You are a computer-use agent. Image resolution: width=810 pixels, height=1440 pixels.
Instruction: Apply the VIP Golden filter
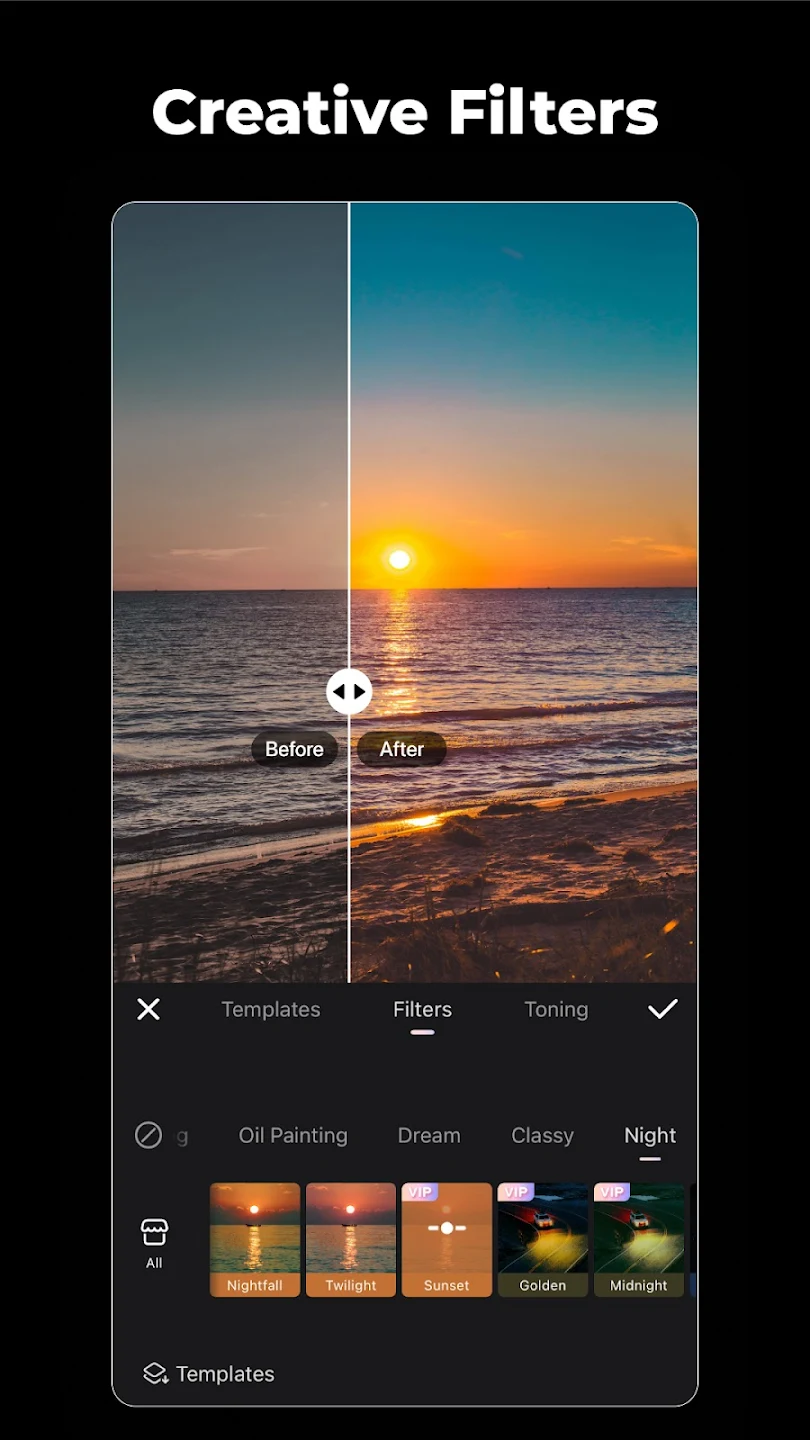click(543, 1240)
